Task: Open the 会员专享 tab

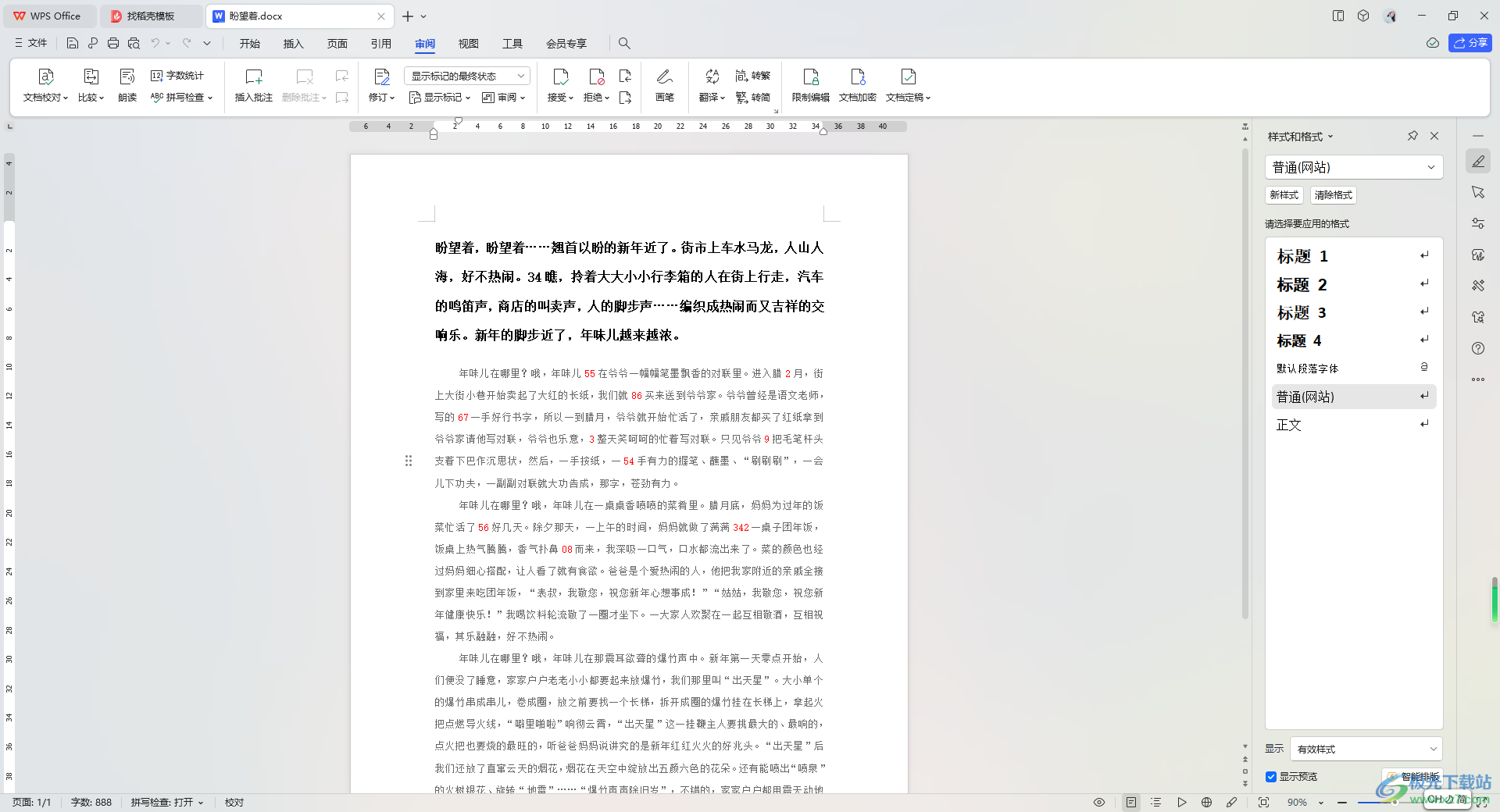Action: click(566, 44)
